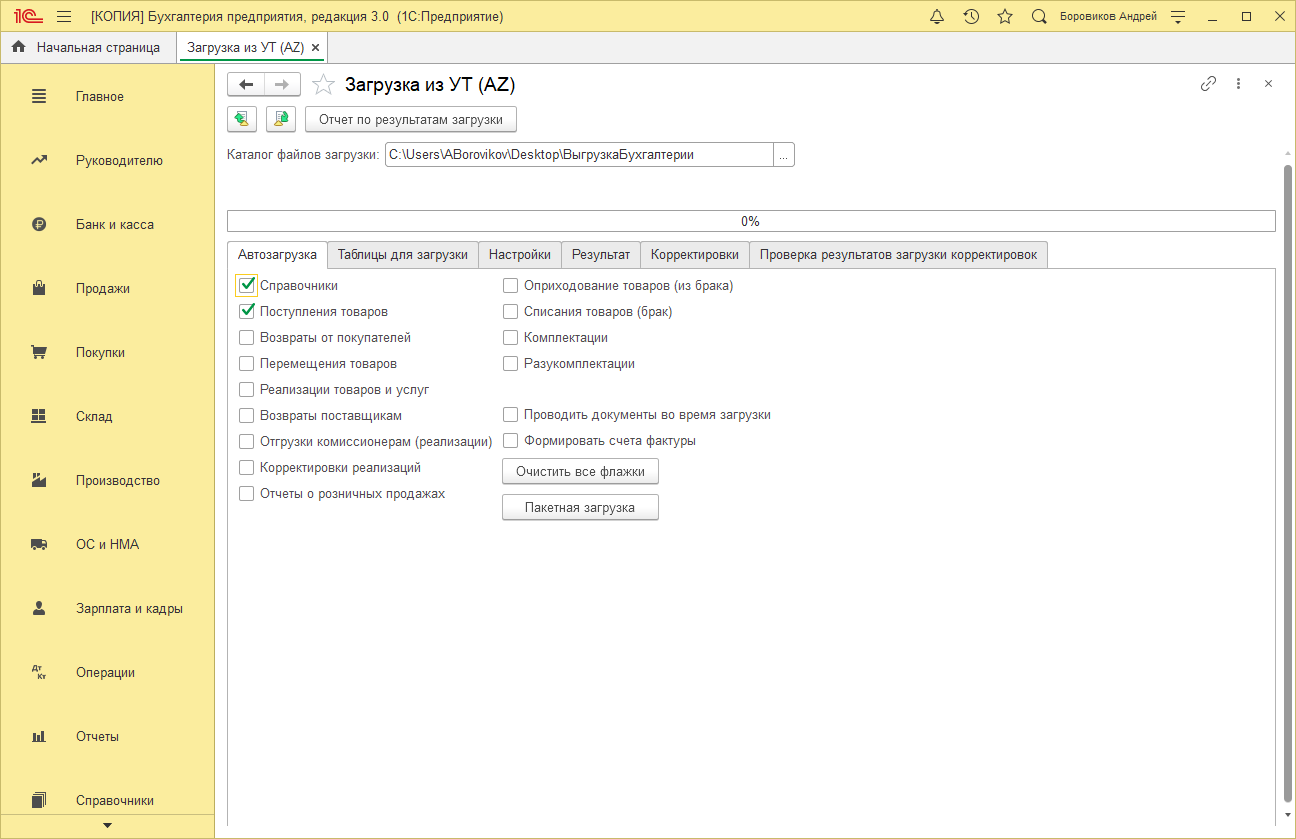Navigate back with left arrow button
The width and height of the screenshot is (1296, 839).
(246, 85)
